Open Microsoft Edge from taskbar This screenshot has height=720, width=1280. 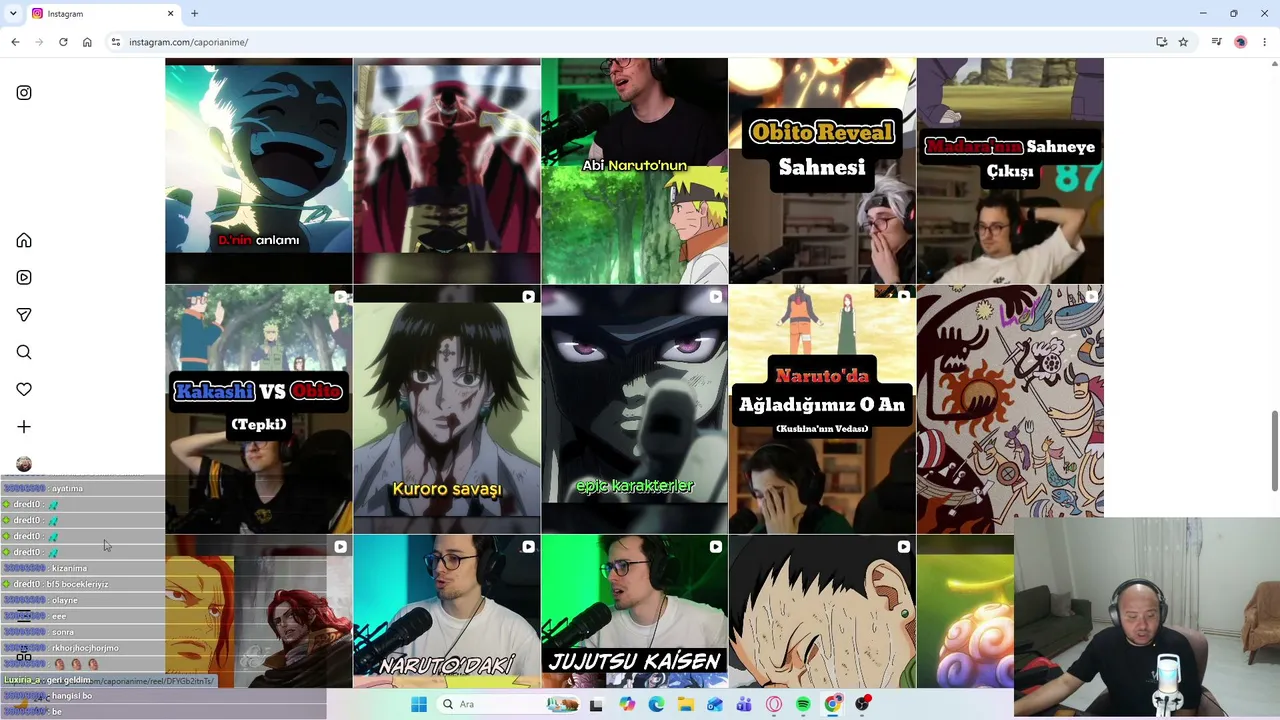656,704
